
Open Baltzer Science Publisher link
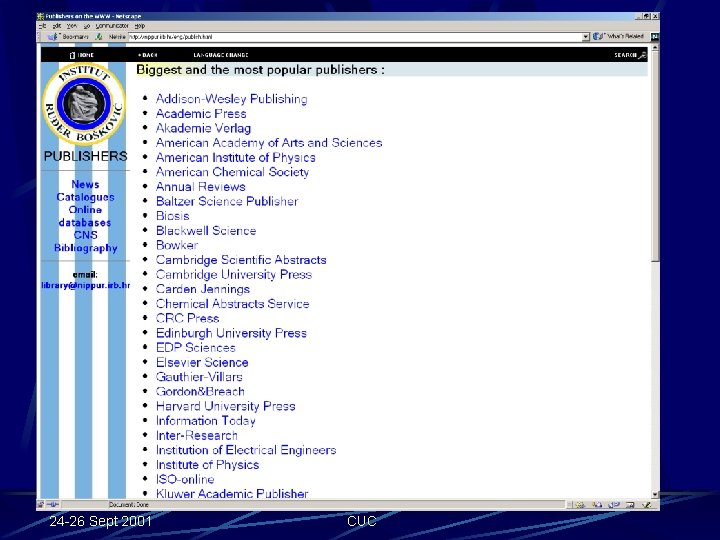[x=227, y=202]
